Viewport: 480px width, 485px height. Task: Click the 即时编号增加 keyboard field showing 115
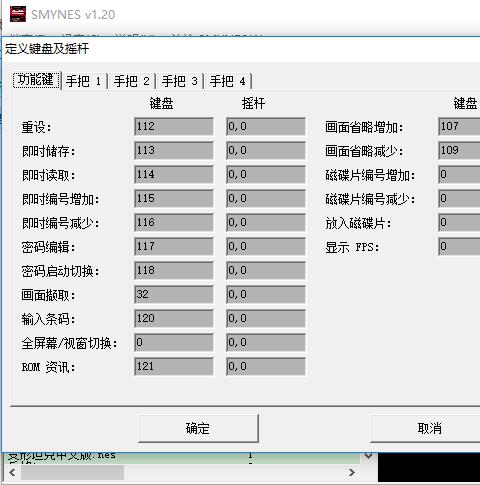coord(174,198)
